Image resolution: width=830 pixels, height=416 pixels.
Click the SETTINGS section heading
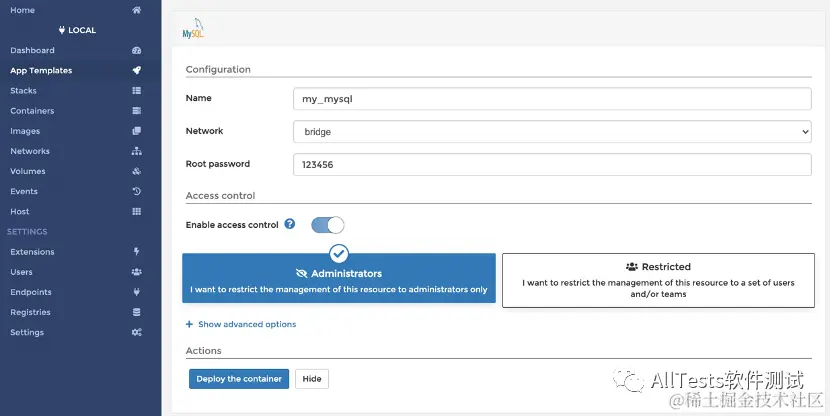[27, 231]
